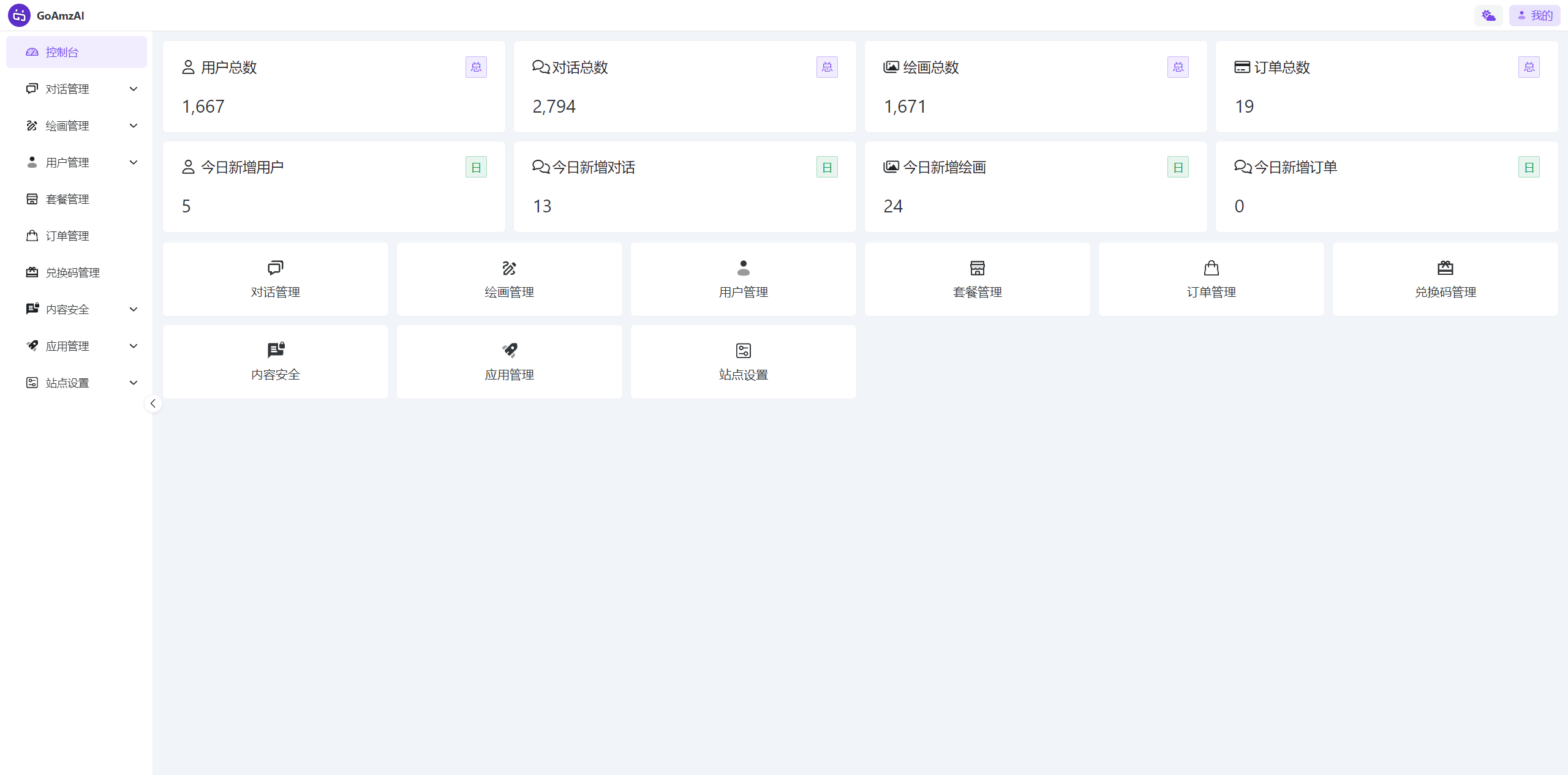The width and height of the screenshot is (1568, 775).
Task: Open 用户管理 shortcut card
Action: coord(743,279)
